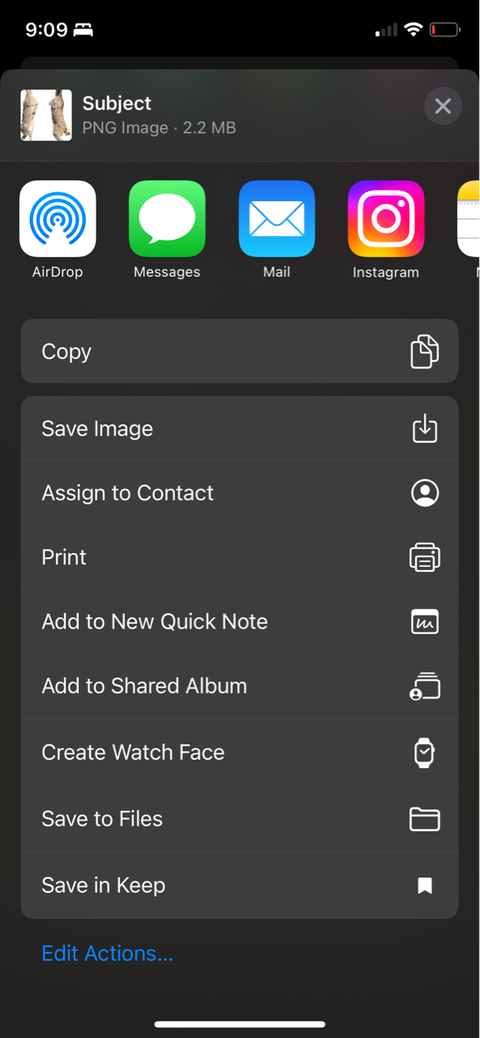Tap the AirDrop share icon
This screenshot has width=480, height=1038.
(58, 218)
